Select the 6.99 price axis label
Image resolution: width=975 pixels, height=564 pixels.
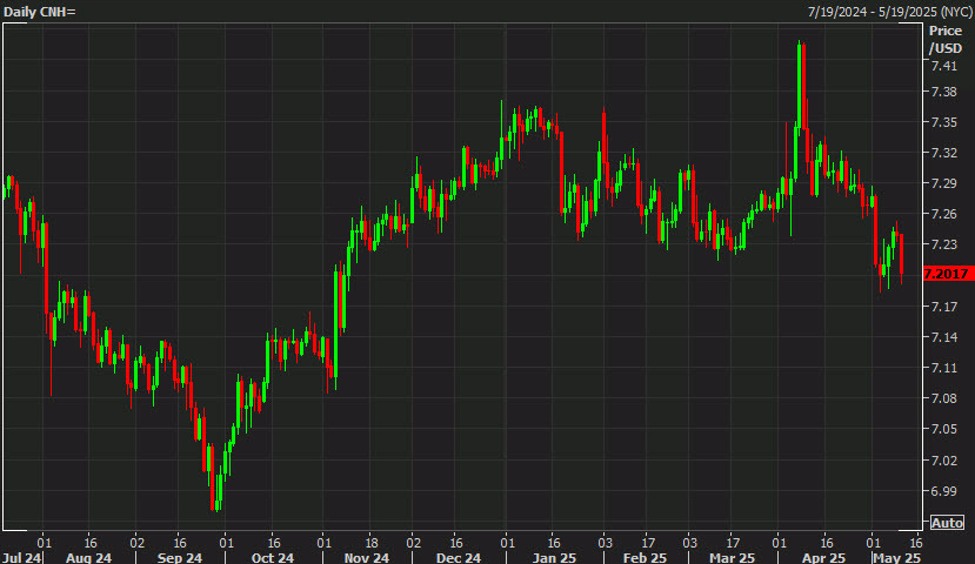pyautogui.click(x=945, y=491)
